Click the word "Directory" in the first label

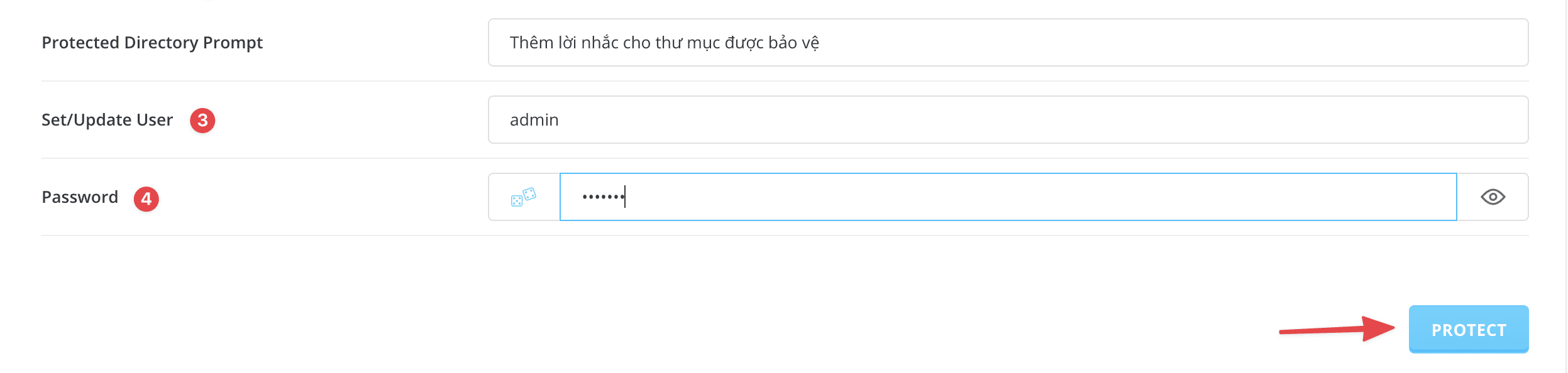(x=161, y=43)
